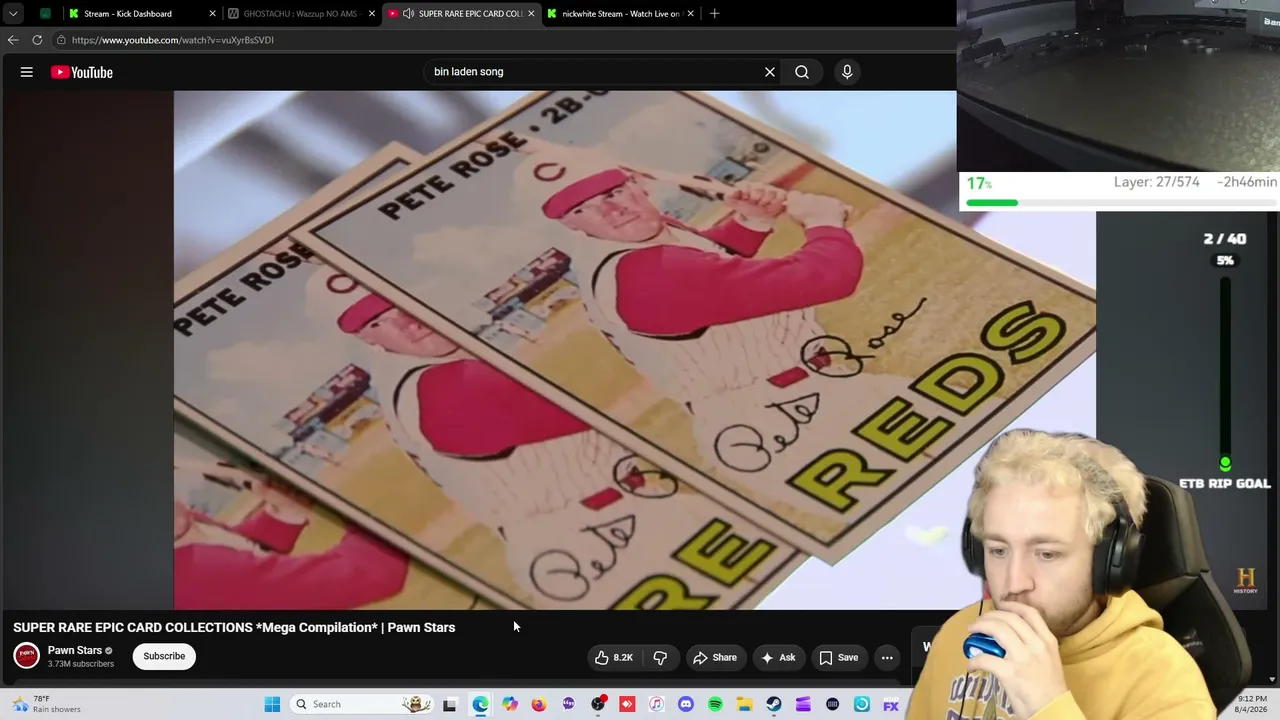Click the browser back arrow
Viewport: 1280px width, 720px height.
[13, 40]
